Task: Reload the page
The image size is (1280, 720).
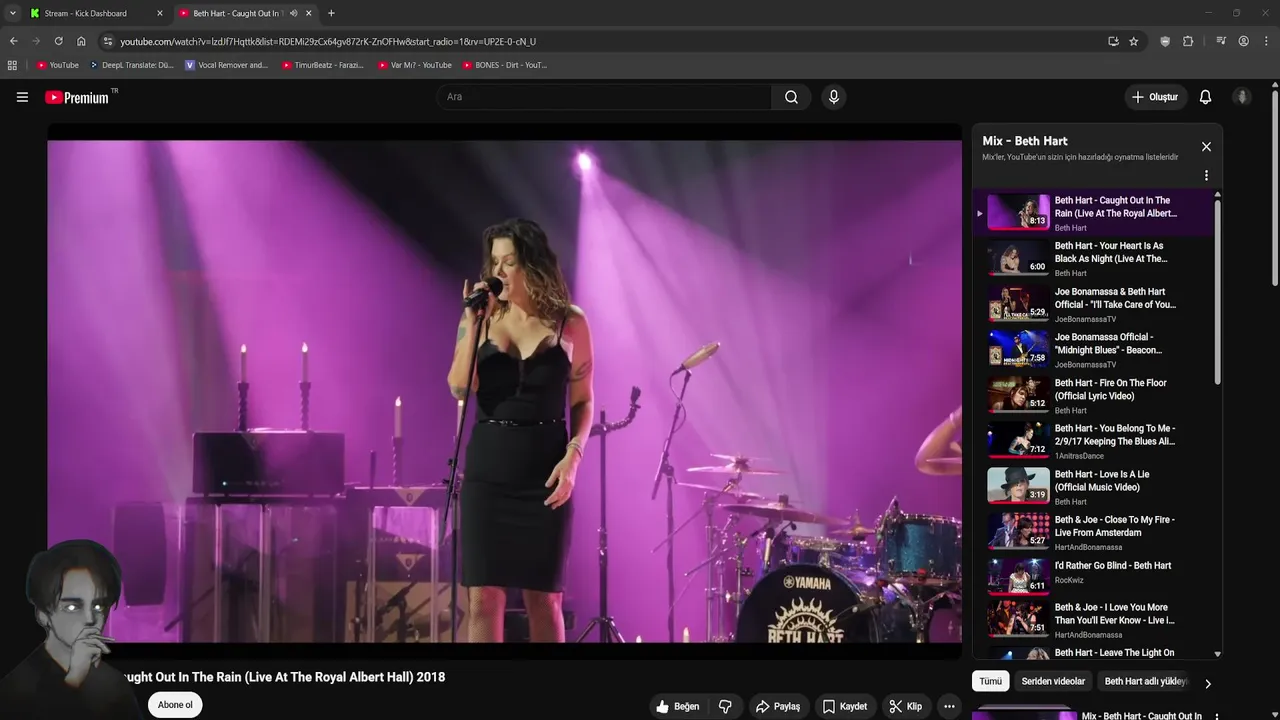Action: click(x=58, y=41)
